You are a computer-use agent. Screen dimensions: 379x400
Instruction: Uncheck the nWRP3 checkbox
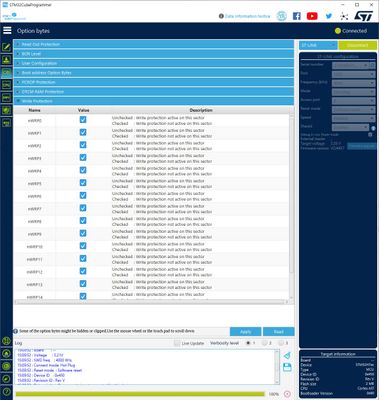(83, 157)
